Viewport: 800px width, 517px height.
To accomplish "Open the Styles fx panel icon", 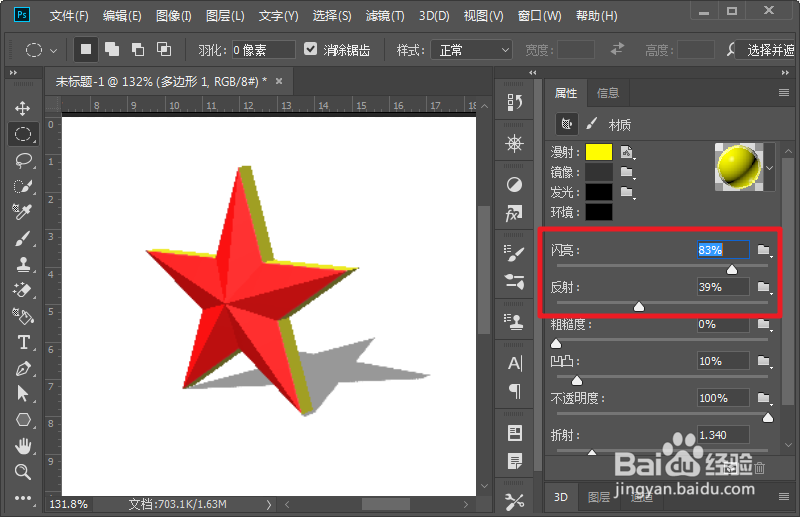I will point(514,213).
